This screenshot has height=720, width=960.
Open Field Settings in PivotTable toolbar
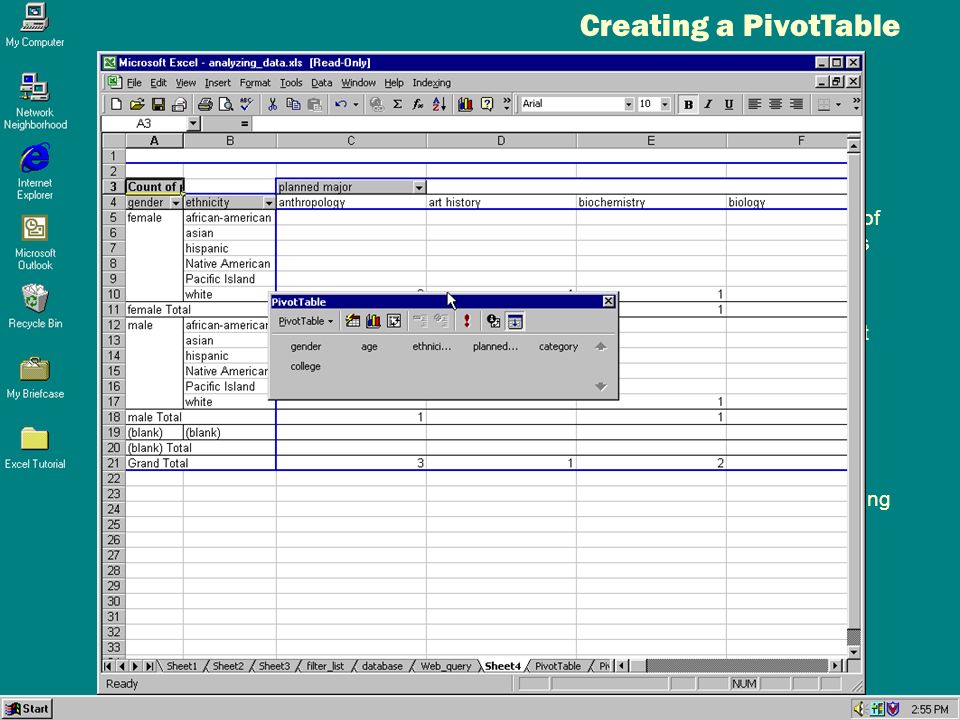click(x=493, y=321)
